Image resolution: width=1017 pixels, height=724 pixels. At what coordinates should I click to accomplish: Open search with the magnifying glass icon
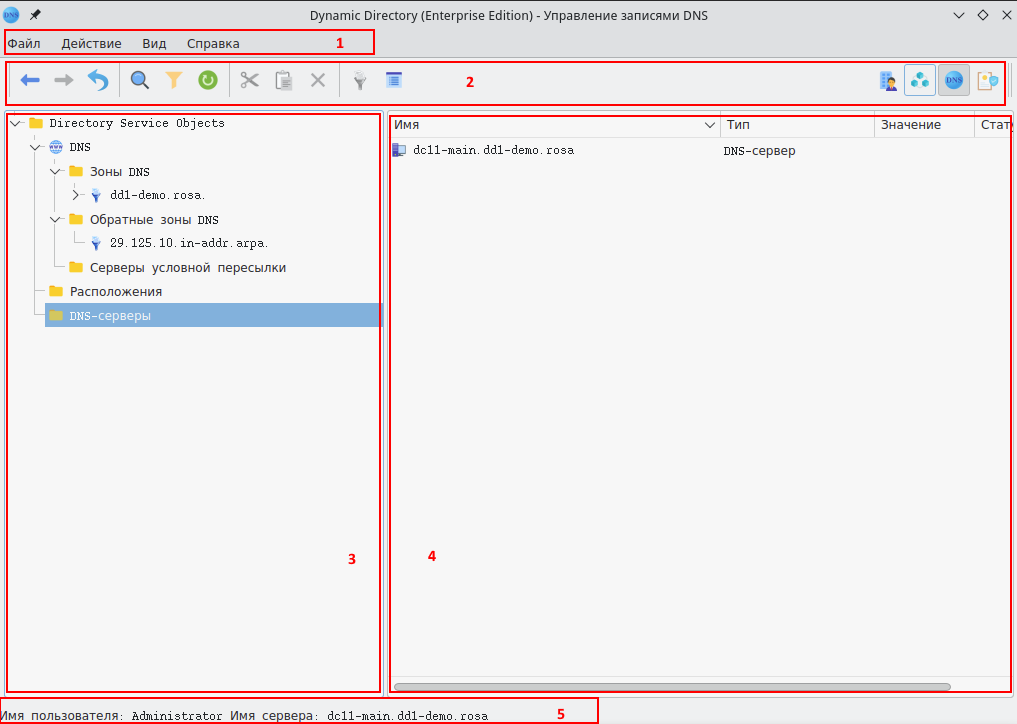(x=140, y=80)
